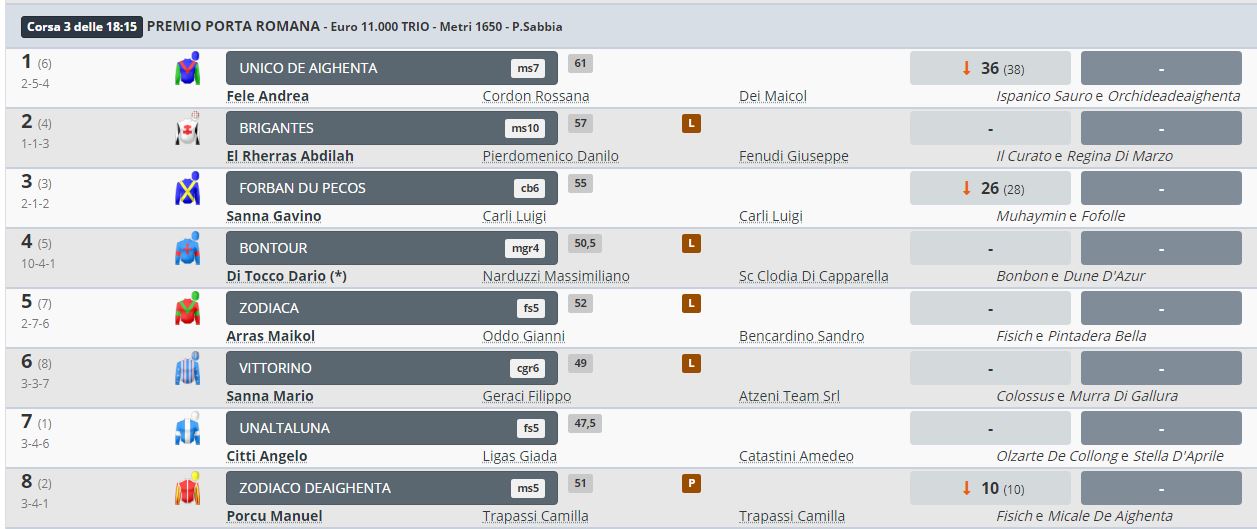Select the Corsa 3 delle 18:15 tab
The width and height of the screenshot is (1257, 529).
(82, 27)
